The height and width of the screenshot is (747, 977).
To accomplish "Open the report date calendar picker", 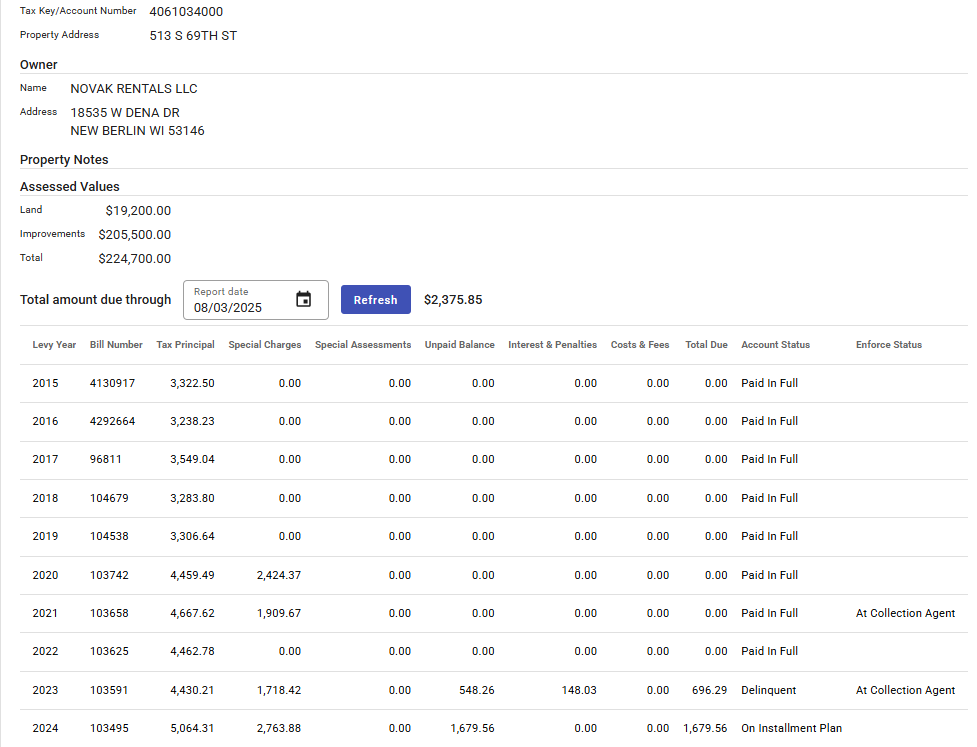I will click(x=304, y=300).
